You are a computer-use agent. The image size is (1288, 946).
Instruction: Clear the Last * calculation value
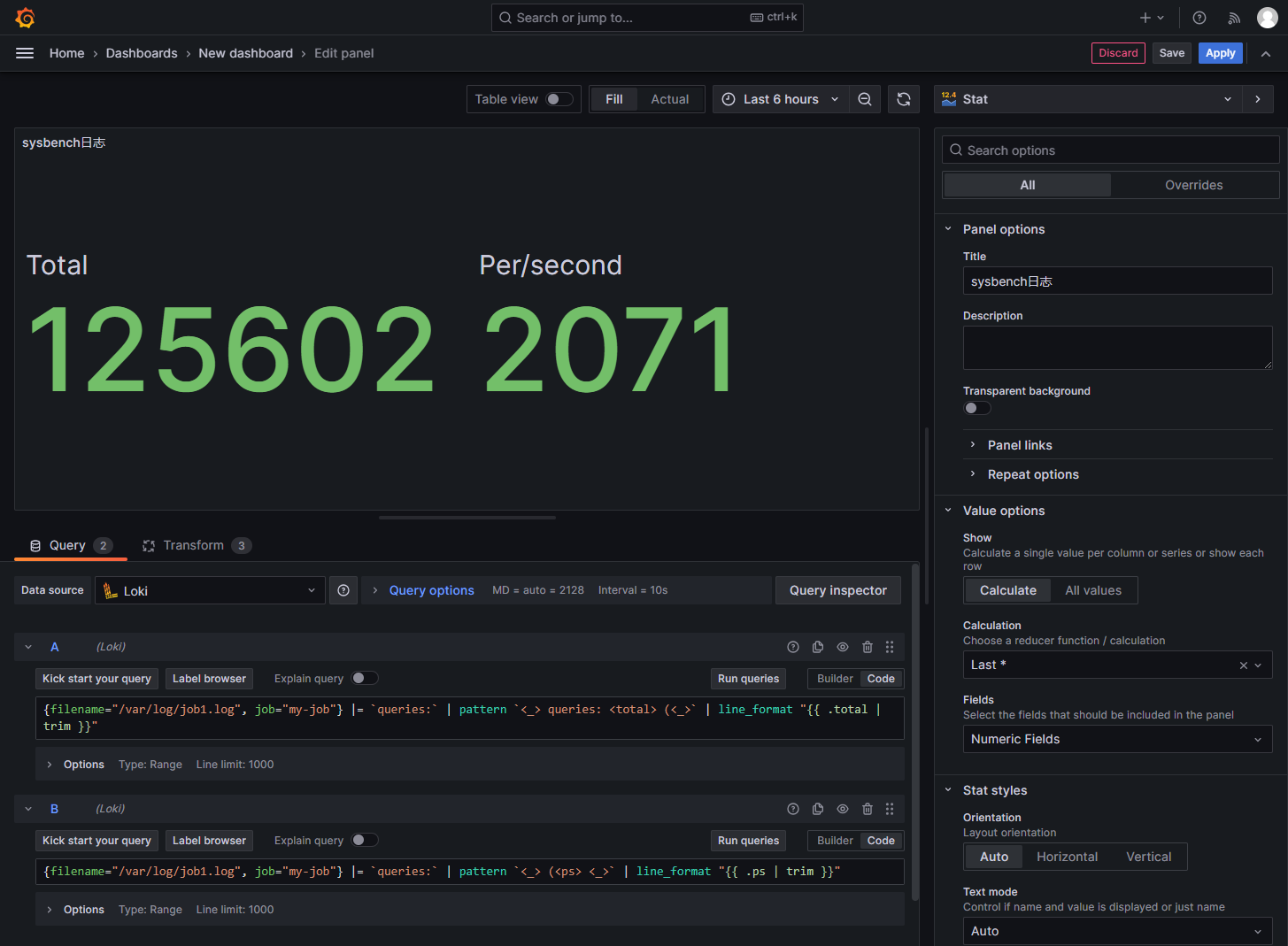click(x=1243, y=665)
